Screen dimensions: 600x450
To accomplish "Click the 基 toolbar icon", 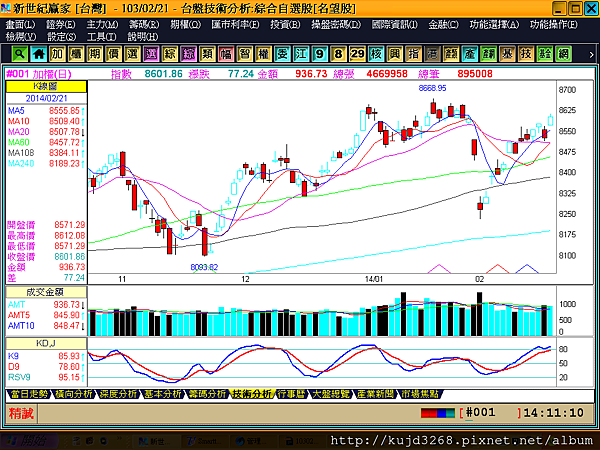I will click(507, 54).
